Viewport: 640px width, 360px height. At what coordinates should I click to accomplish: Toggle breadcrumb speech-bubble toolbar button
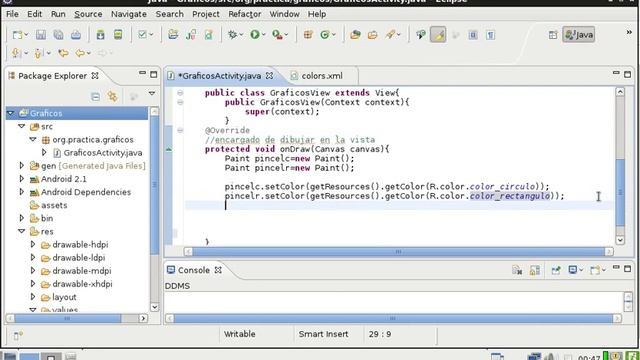(x=420, y=35)
